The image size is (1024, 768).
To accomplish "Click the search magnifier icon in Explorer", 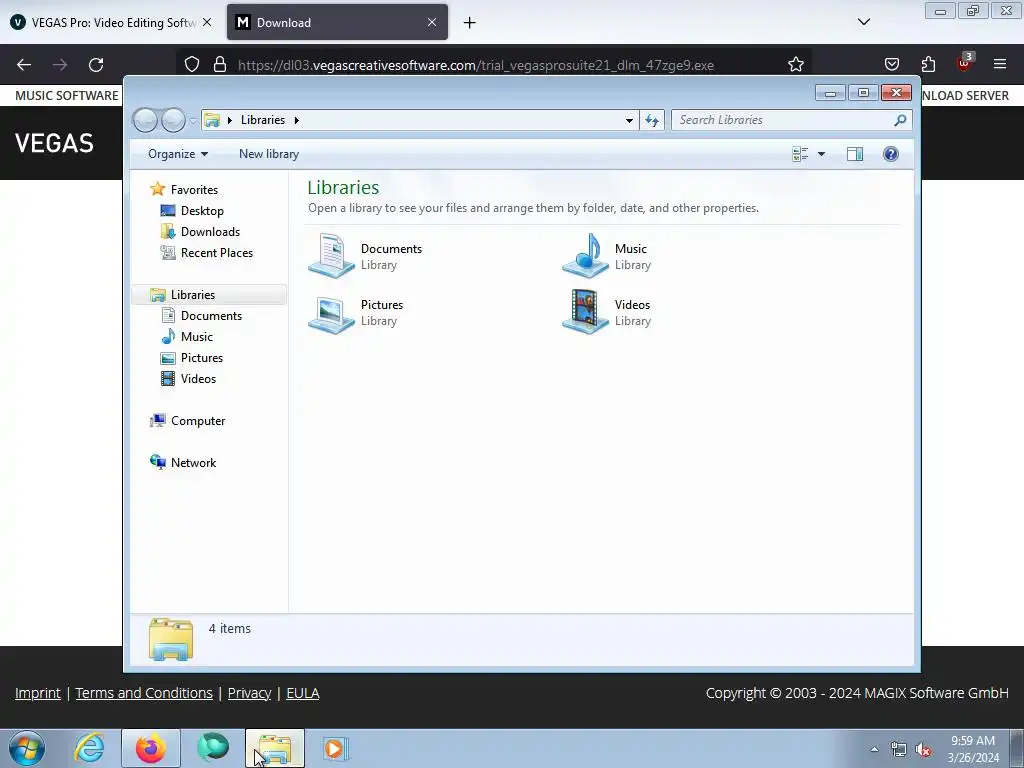I will (x=900, y=120).
